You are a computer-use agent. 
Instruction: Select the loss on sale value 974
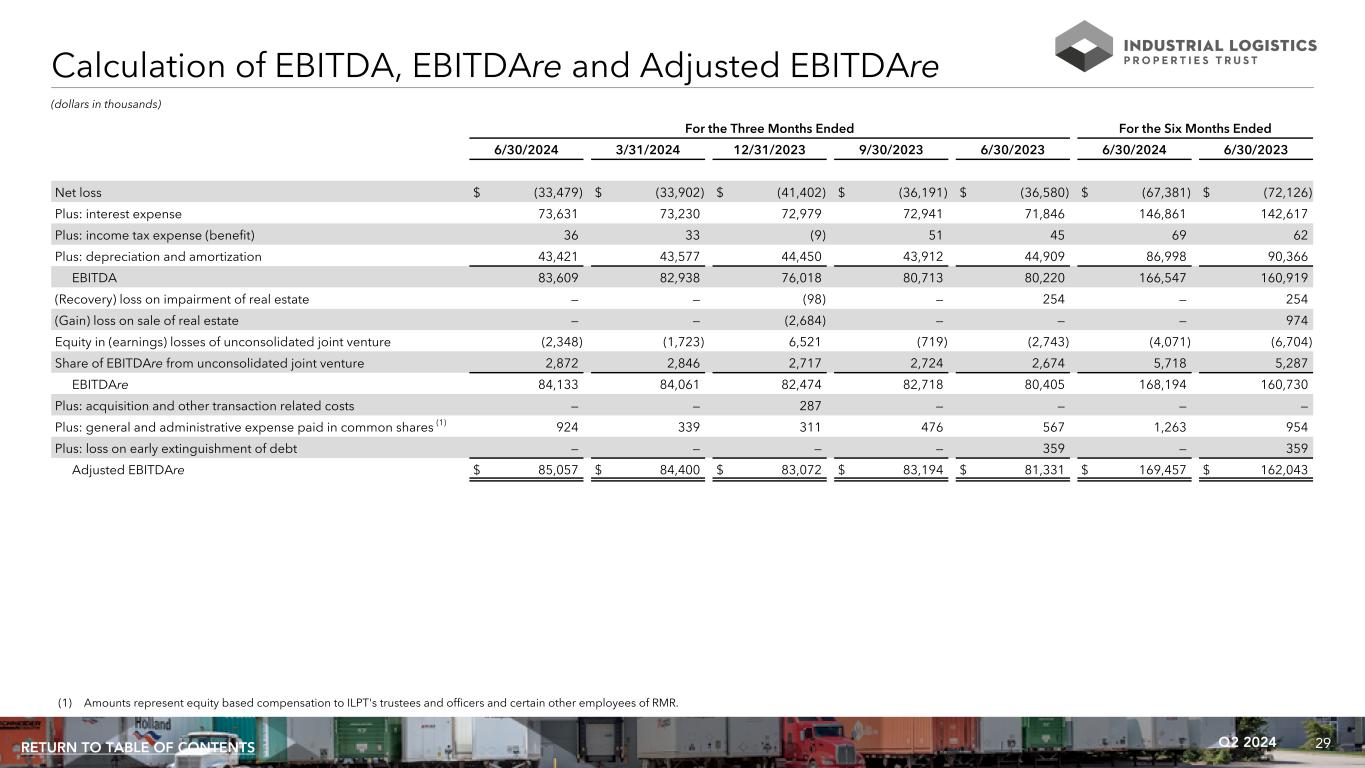(1295, 321)
